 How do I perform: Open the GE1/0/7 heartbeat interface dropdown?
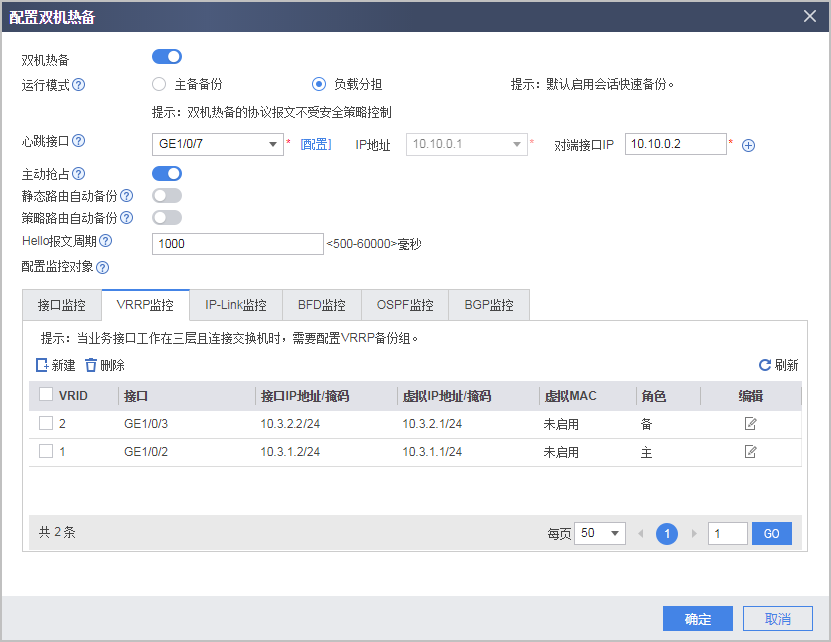218,144
